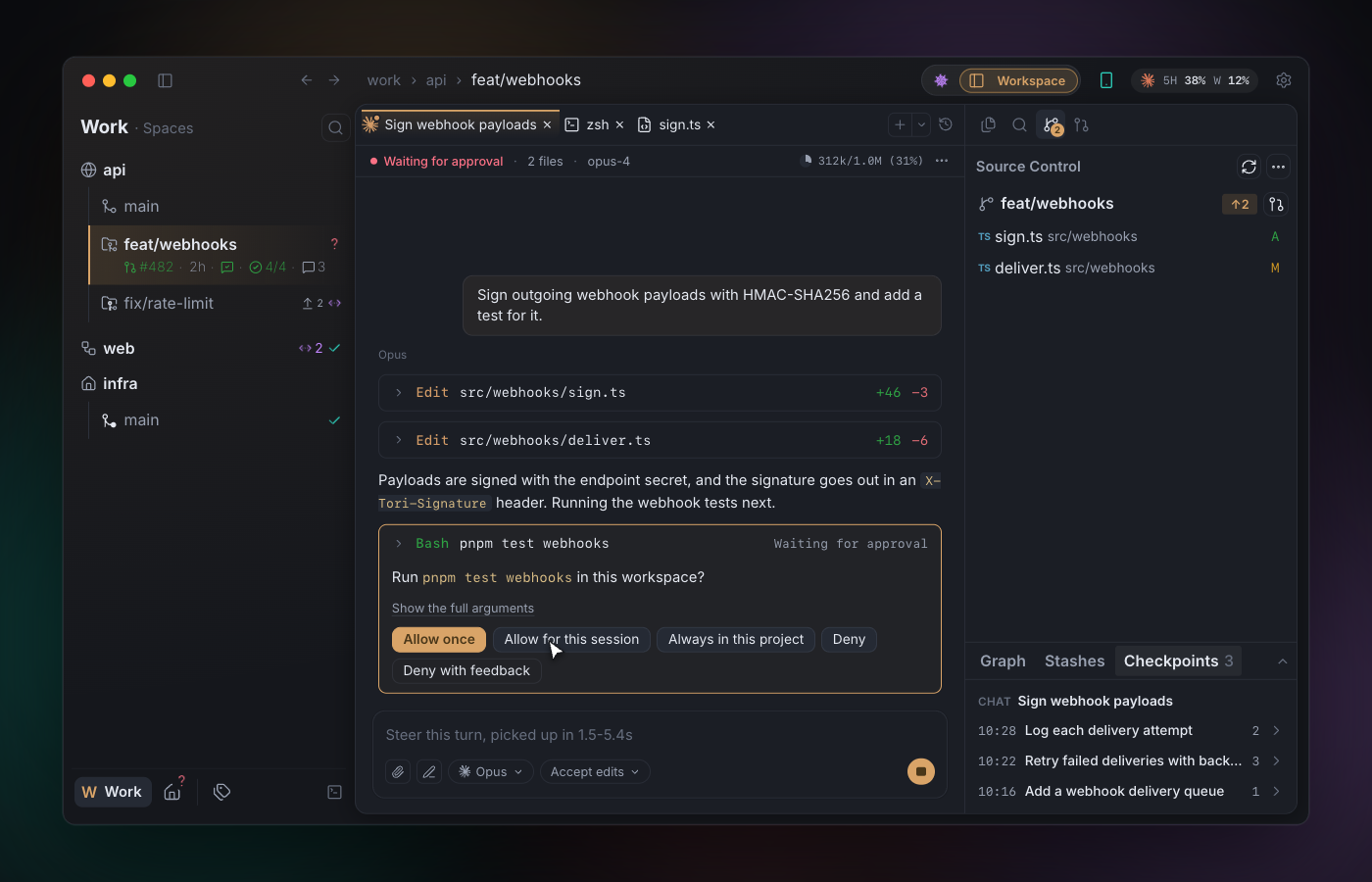Go forward with the right arrow
1372x882 pixels.
(334, 80)
